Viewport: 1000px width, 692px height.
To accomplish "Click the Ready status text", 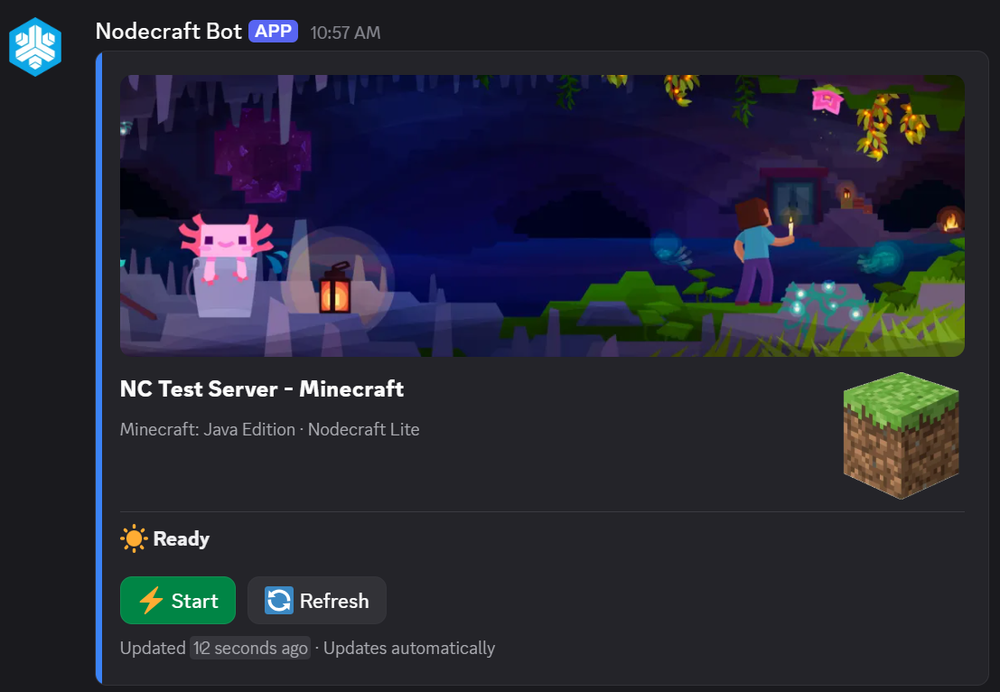I will coord(181,539).
